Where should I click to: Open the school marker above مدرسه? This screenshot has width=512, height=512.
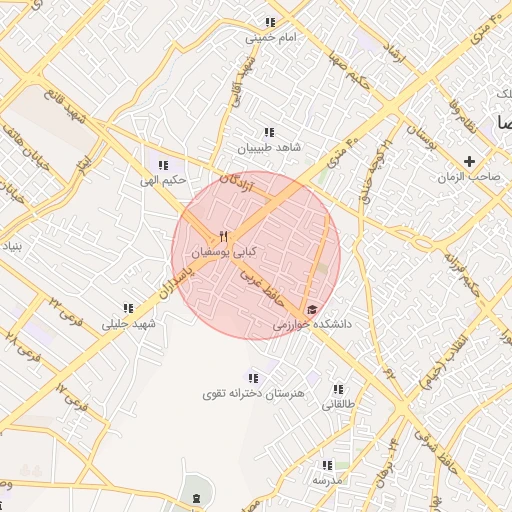(x=327, y=465)
